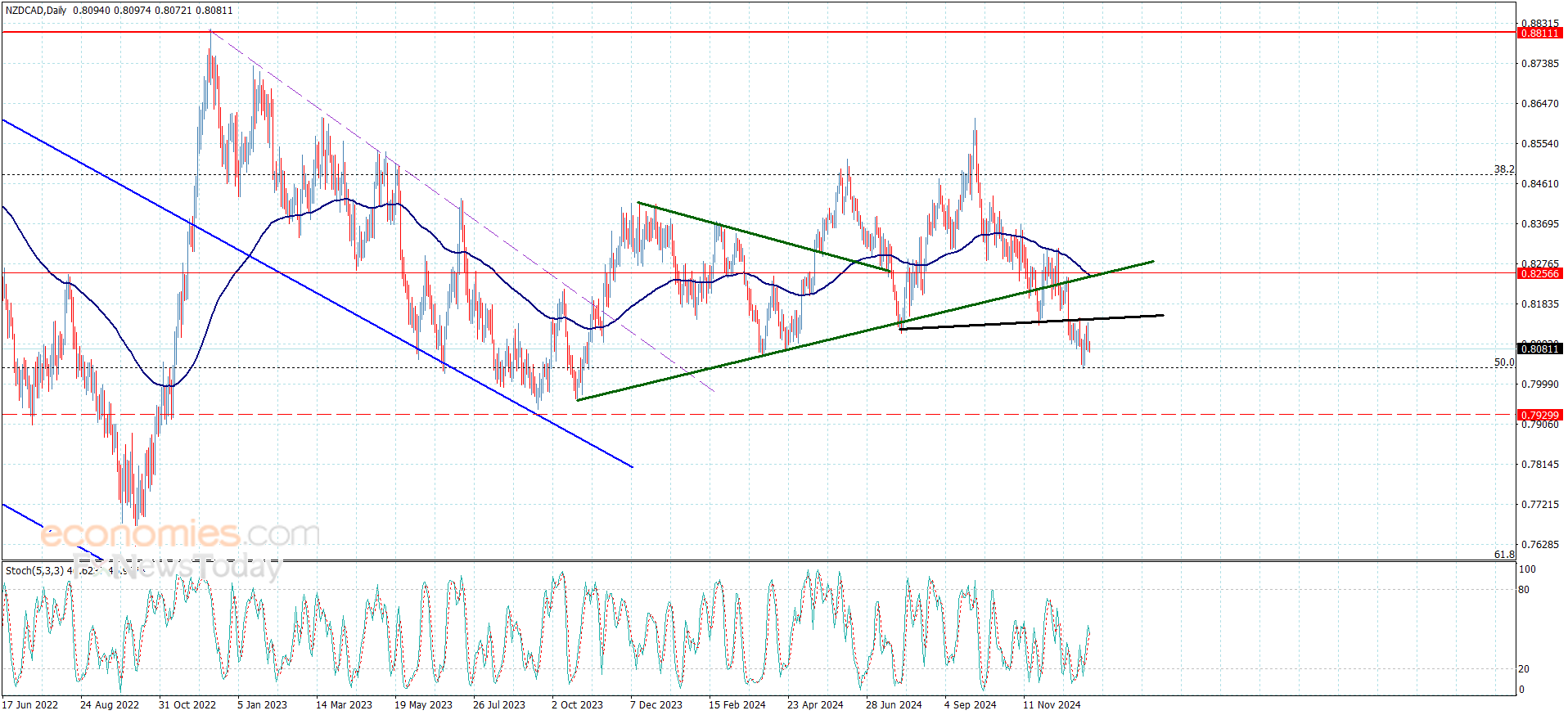Click the NZDCAD,Daily chart title
The width and height of the screenshot is (1568, 715).
click(x=36, y=11)
